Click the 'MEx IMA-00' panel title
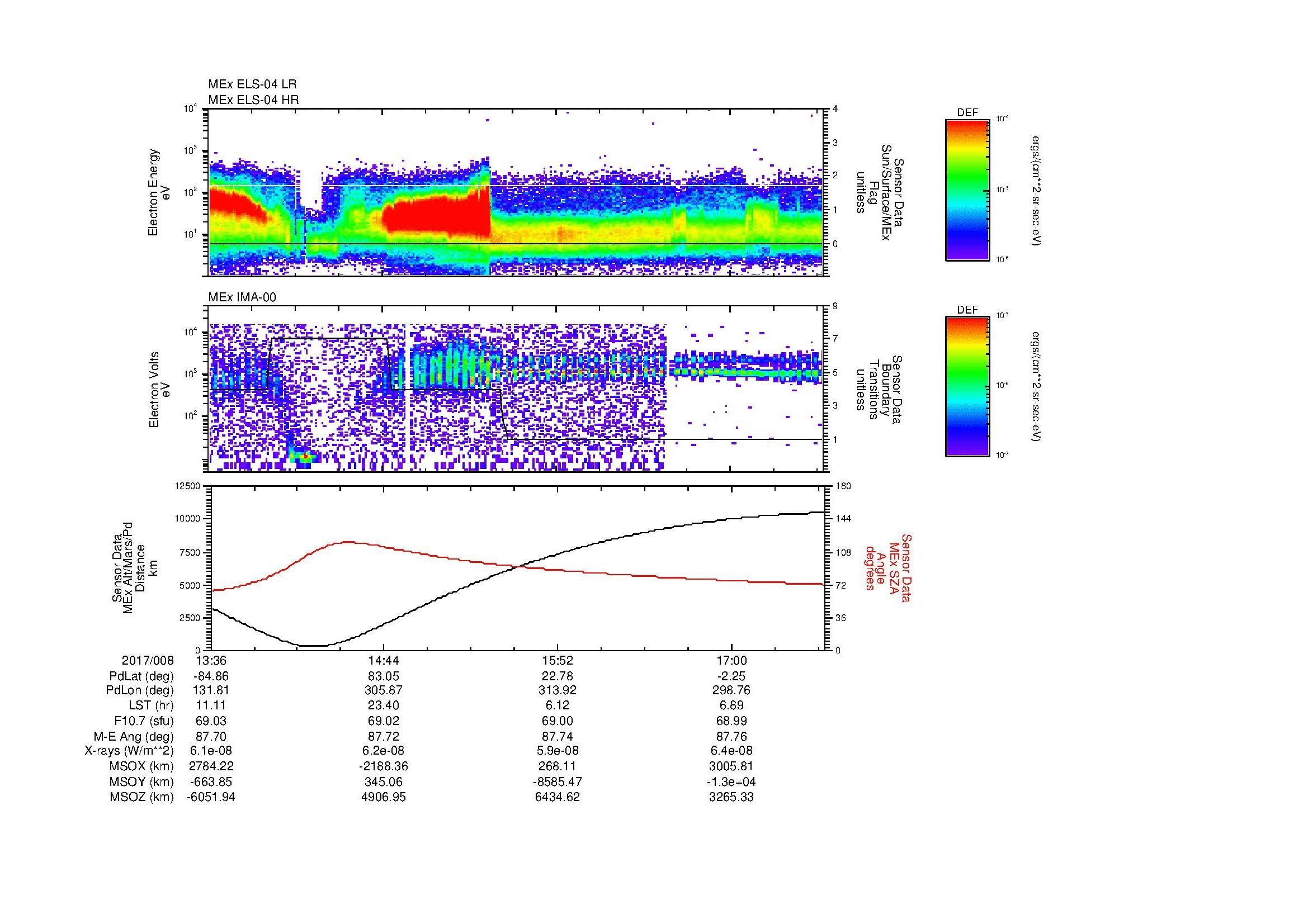The image size is (1308, 924). click(x=242, y=297)
